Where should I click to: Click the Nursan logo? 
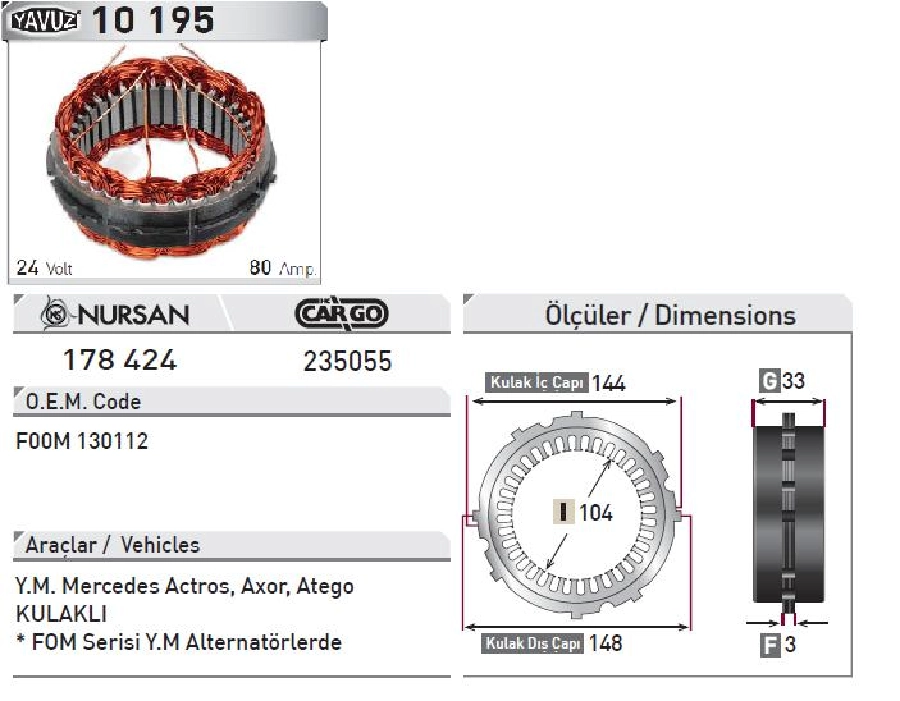pos(115,313)
